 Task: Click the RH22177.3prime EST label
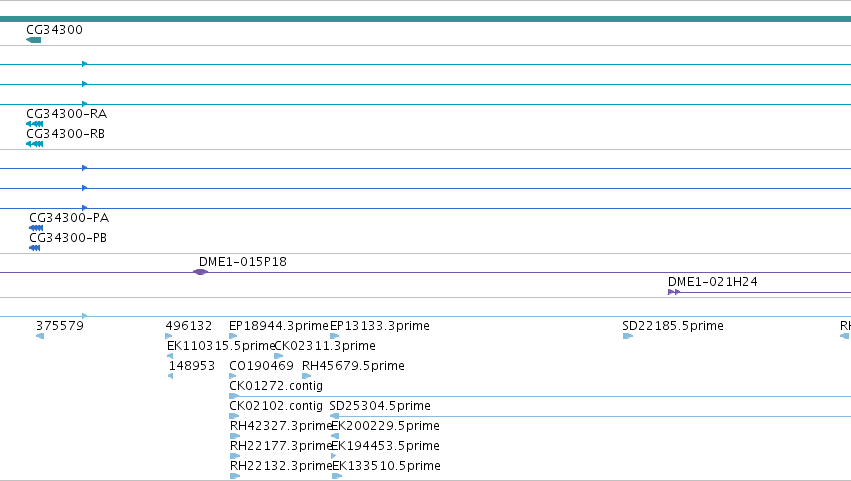click(x=281, y=446)
